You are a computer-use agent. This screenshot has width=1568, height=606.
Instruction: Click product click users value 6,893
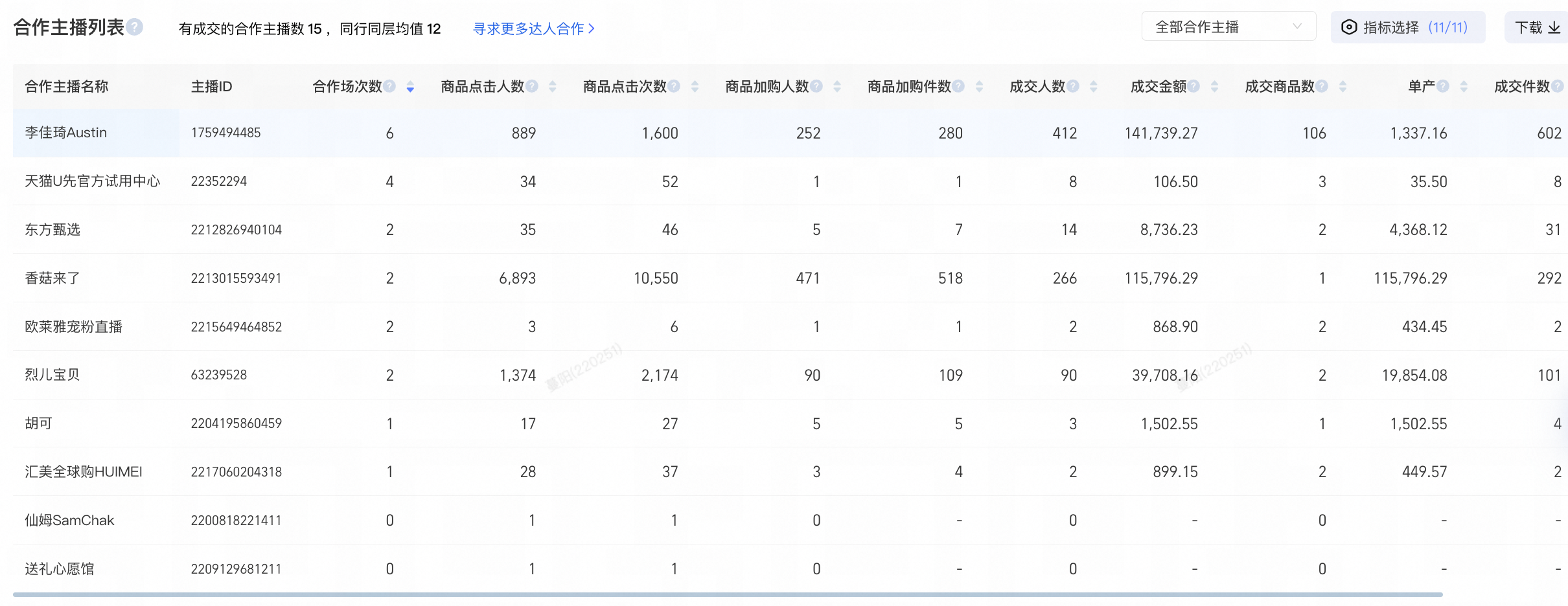[517, 278]
